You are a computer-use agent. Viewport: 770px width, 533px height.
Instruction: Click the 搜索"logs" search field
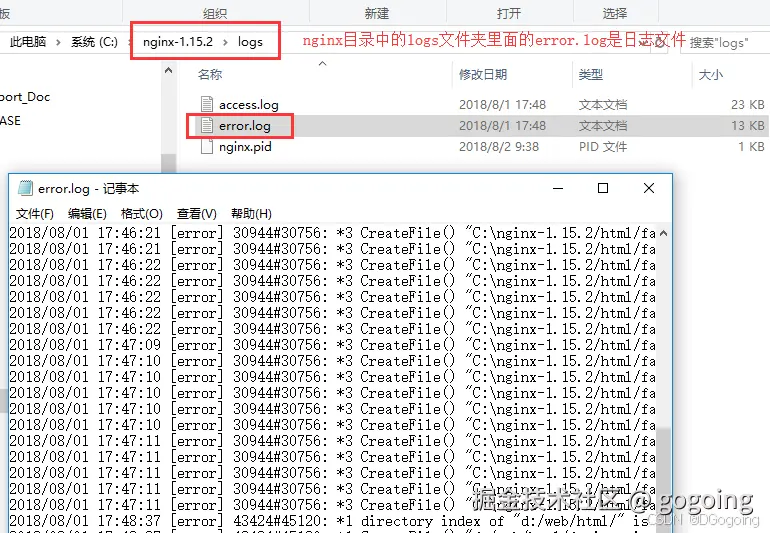[725, 43]
